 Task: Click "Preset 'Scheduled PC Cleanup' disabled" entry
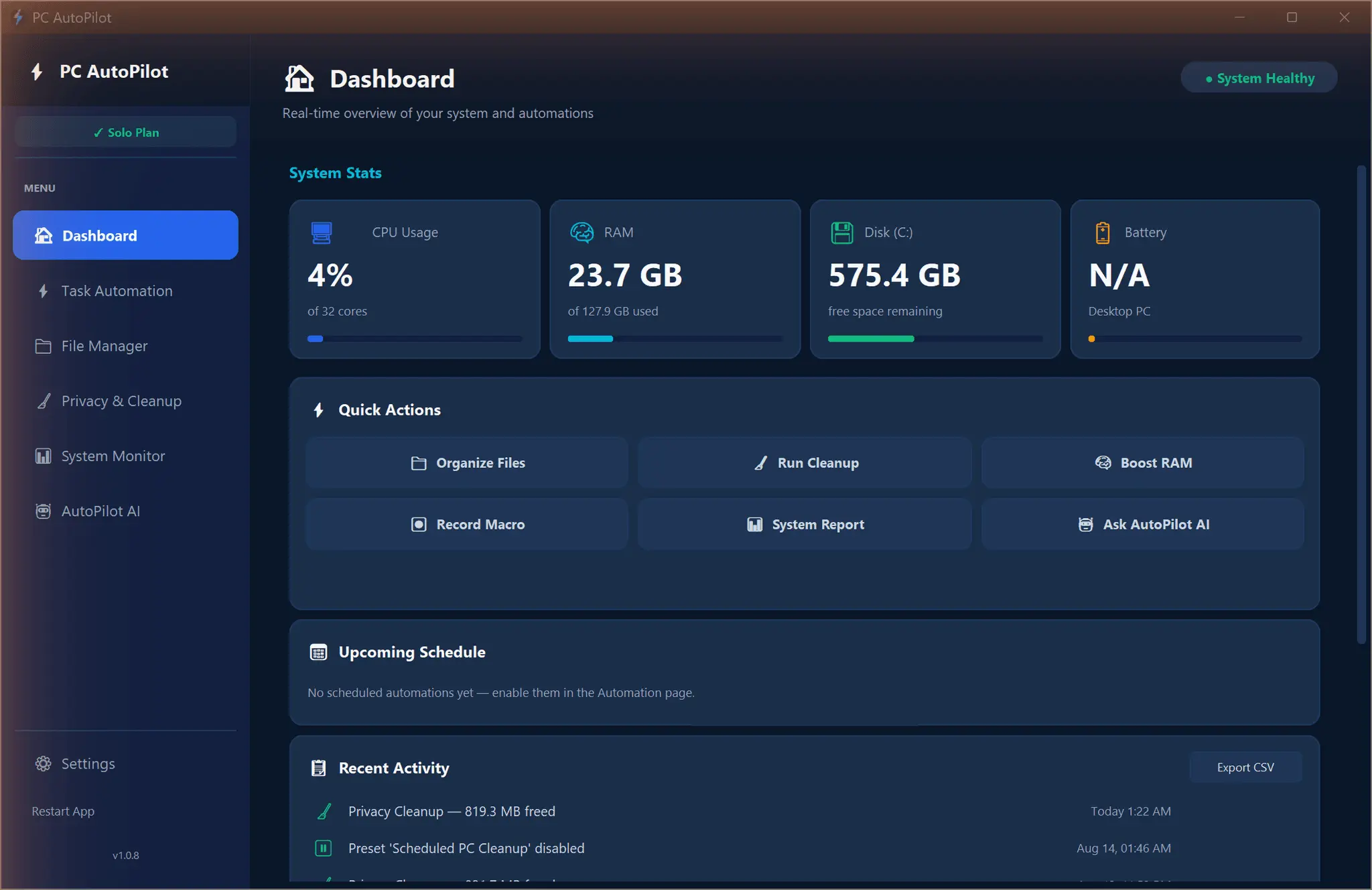coord(466,848)
